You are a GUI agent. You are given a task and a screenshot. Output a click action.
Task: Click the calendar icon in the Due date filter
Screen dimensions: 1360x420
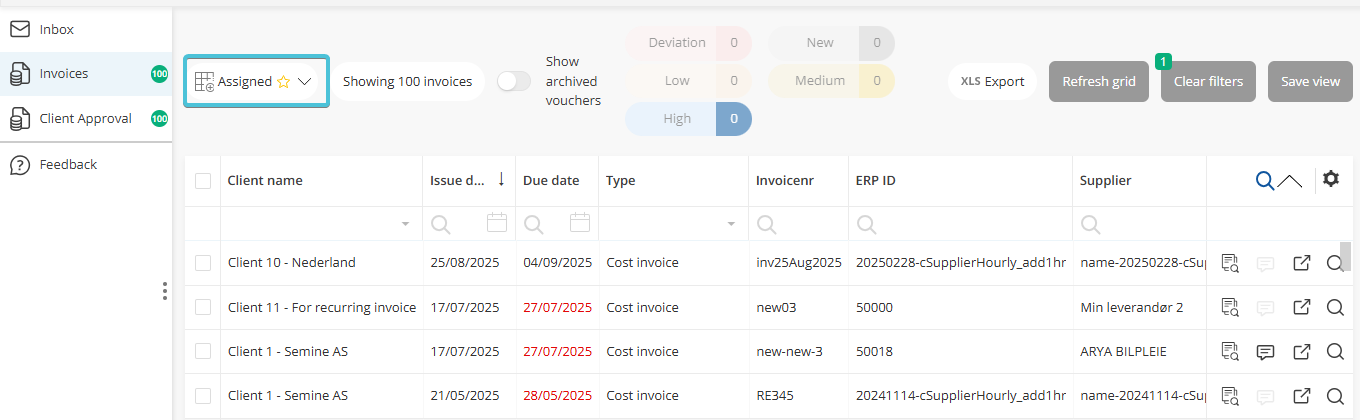(x=580, y=223)
